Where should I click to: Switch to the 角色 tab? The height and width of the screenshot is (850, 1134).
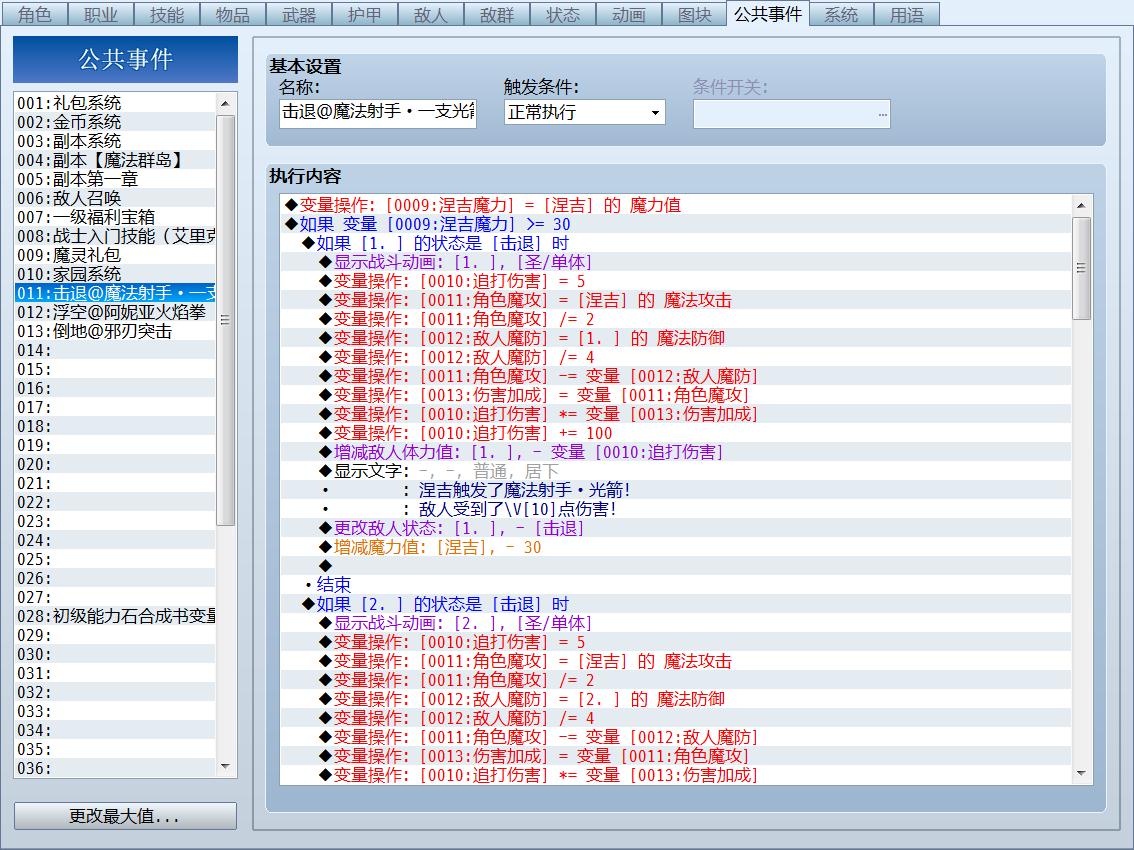pyautogui.click(x=34, y=14)
